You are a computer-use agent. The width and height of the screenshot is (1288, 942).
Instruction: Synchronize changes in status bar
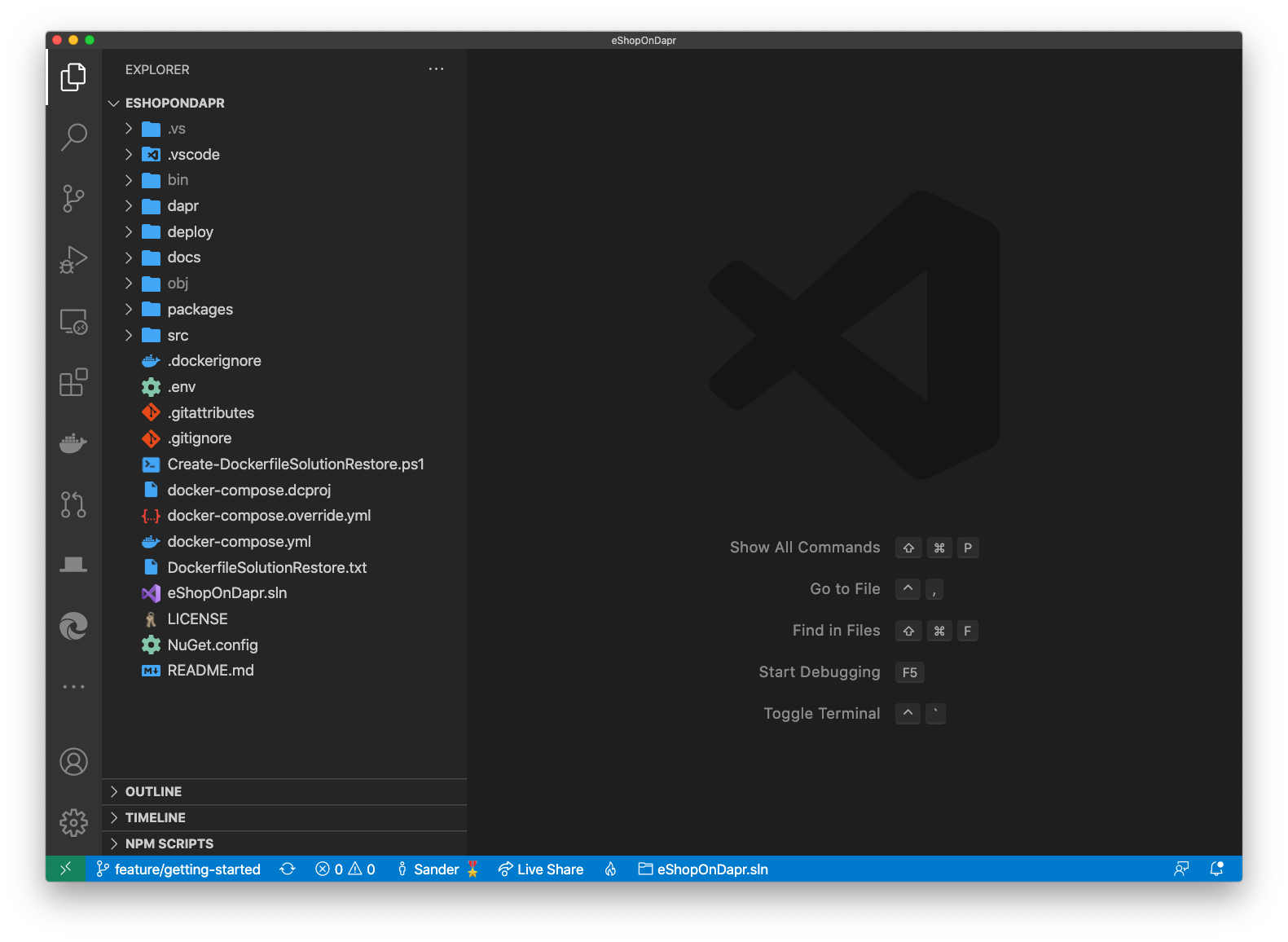click(x=288, y=869)
